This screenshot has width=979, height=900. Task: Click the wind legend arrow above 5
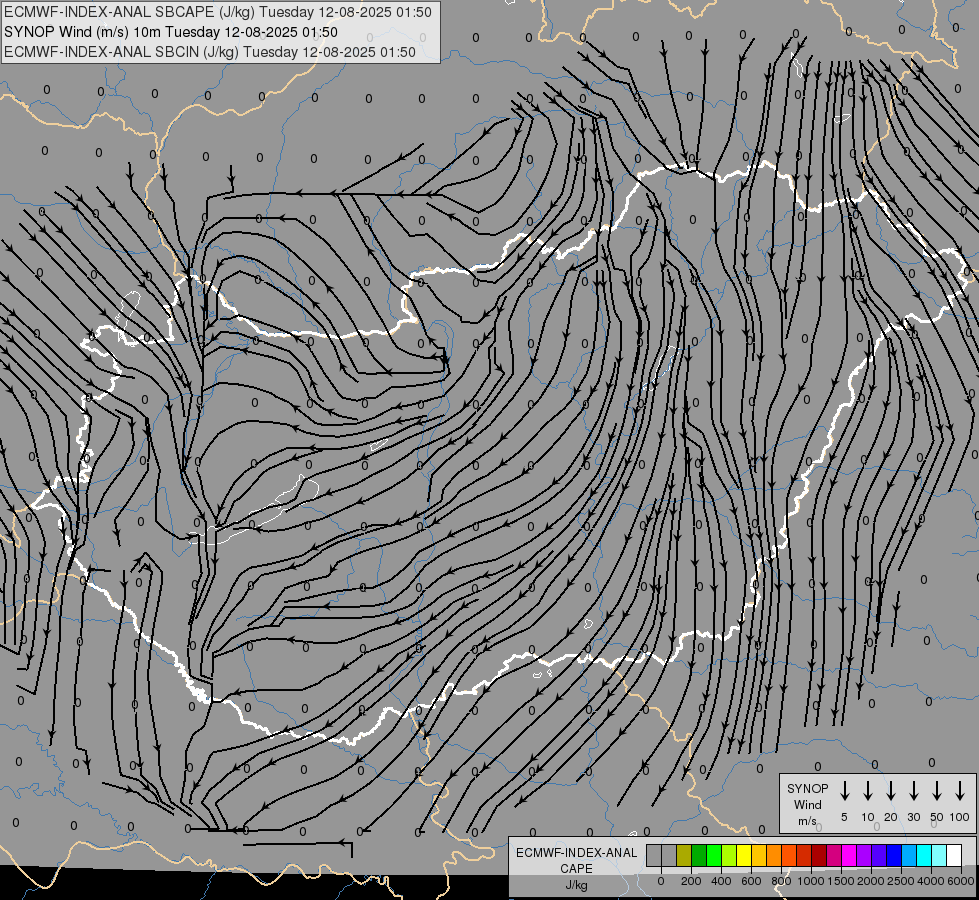click(x=845, y=791)
